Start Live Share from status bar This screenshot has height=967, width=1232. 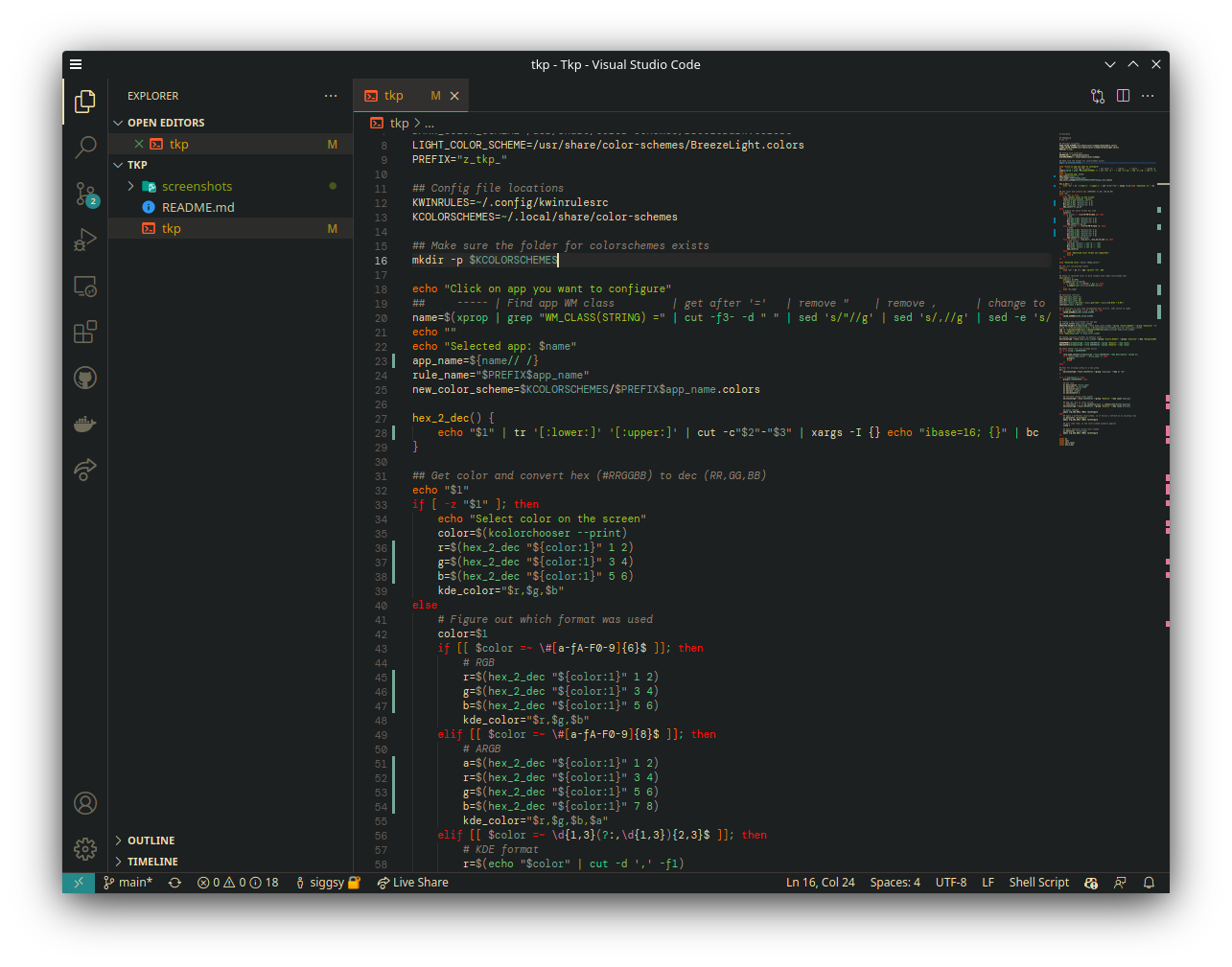pyautogui.click(x=412, y=883)
